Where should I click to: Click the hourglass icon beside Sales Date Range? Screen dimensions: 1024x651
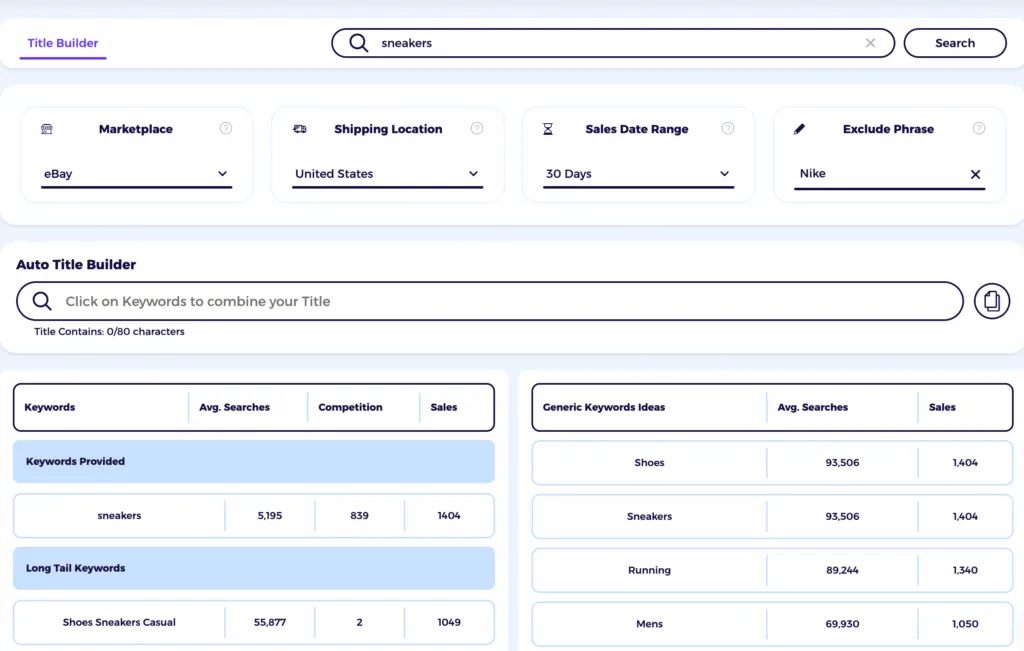[546, 128]
